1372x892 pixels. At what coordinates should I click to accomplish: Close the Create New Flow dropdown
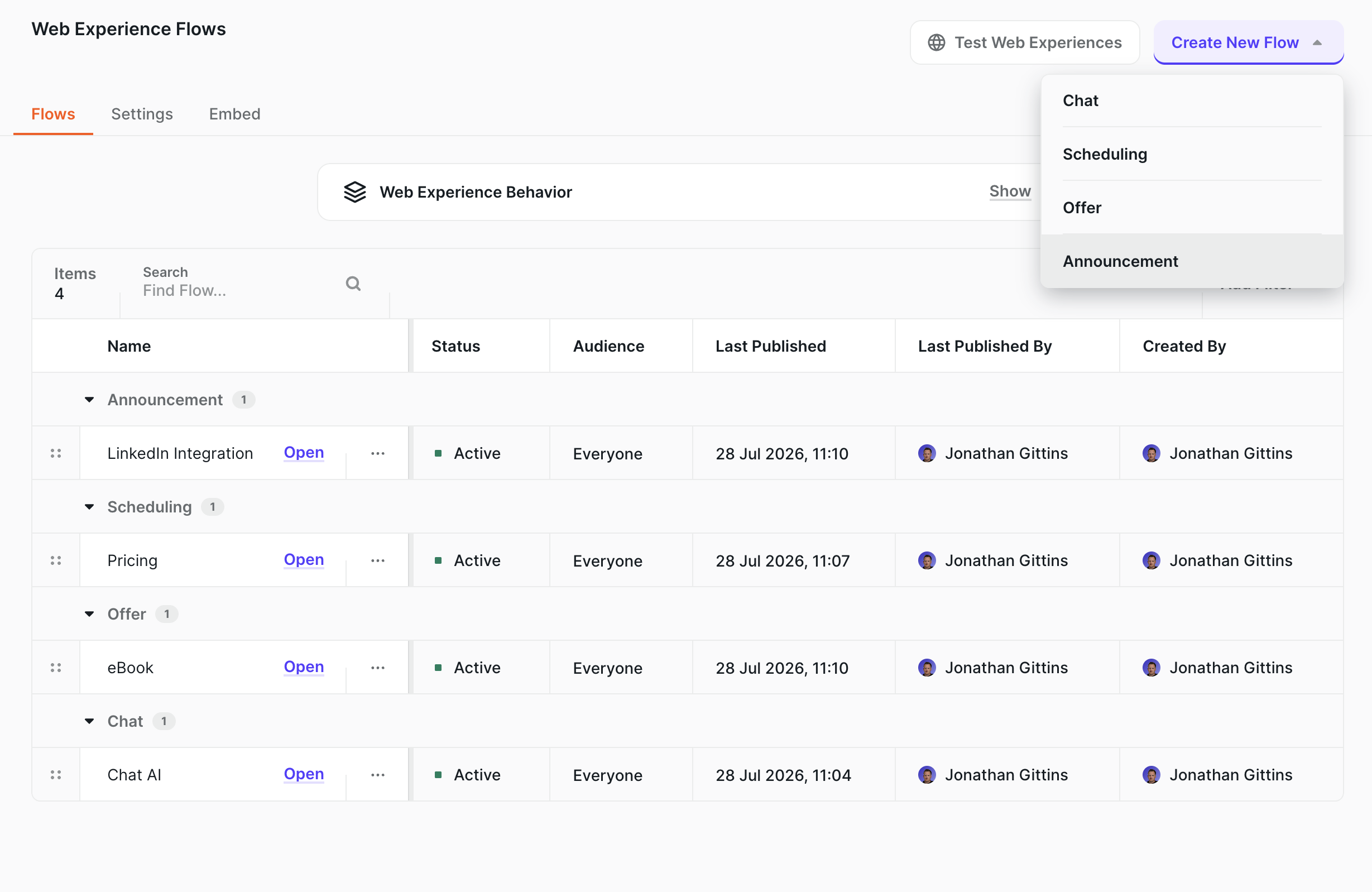tap(1248, 42)
